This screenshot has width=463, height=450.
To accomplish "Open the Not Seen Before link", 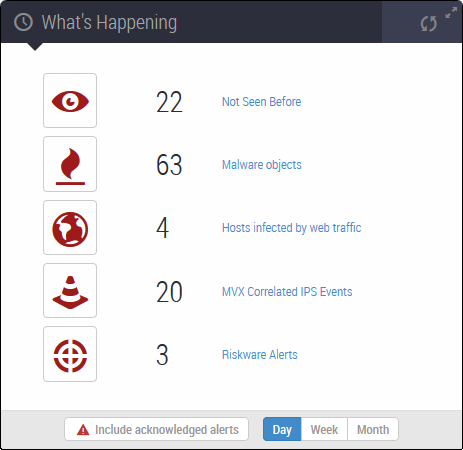I will tap(261, 102).
